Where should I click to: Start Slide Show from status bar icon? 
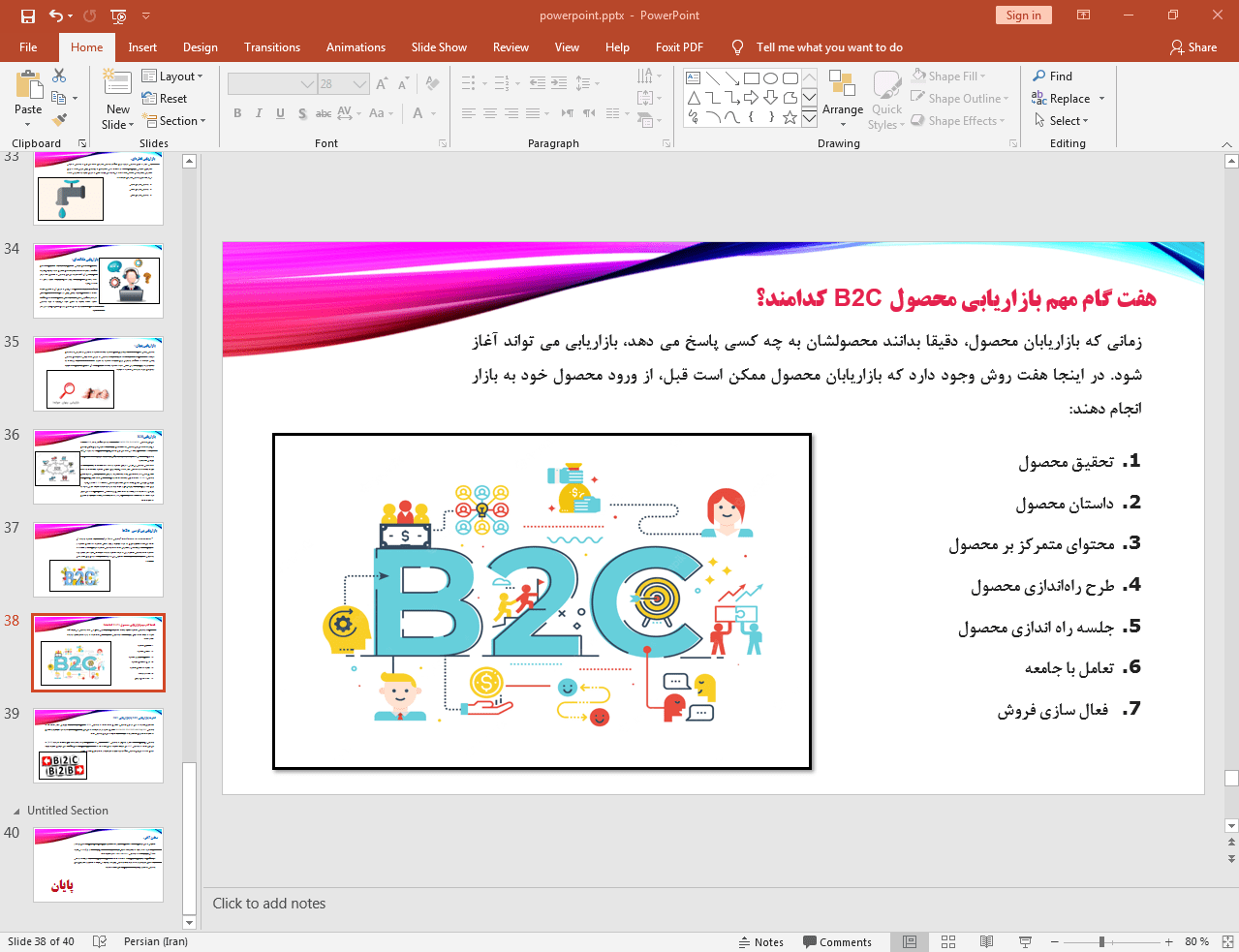1025,942
